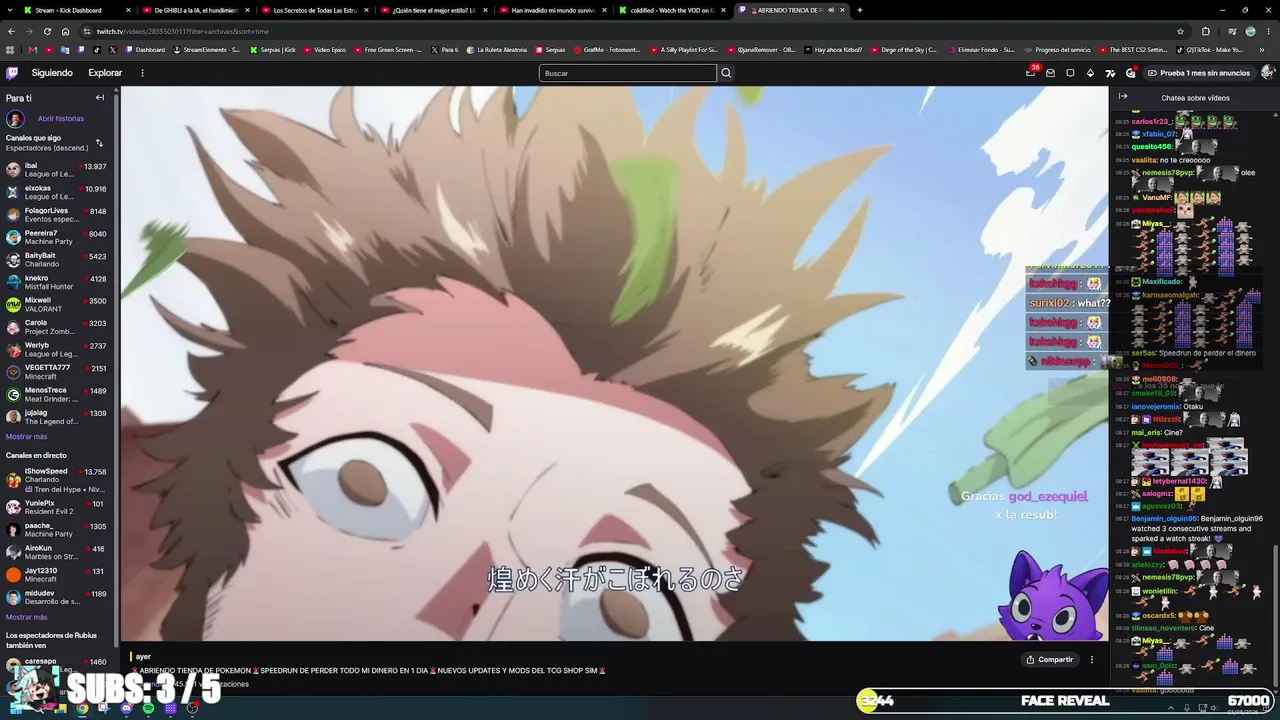This screenshot has width=1280, height=720.
Task: Expand Mostrar más under followed channels
Action: tap(26, 437)
